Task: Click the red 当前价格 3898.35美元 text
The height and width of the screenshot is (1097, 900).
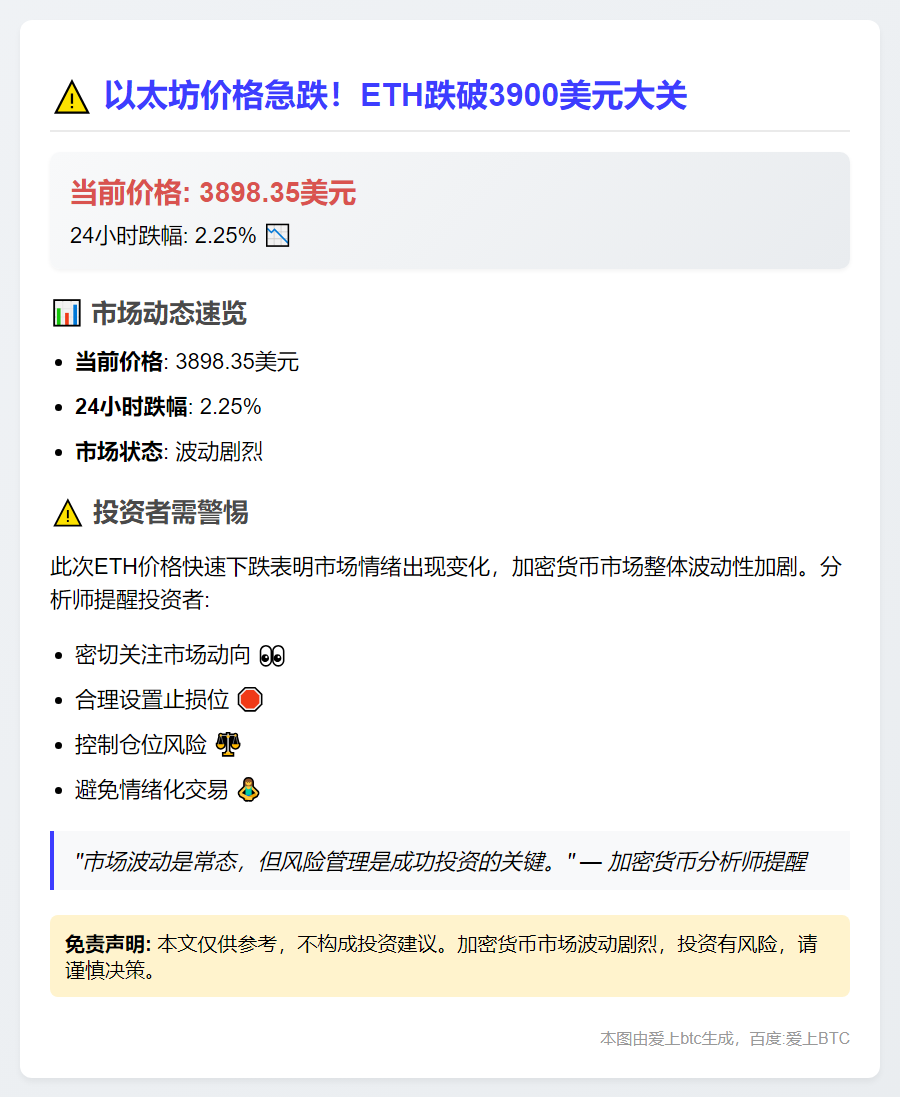Action: pyautogui.click(x=213, y=192)
